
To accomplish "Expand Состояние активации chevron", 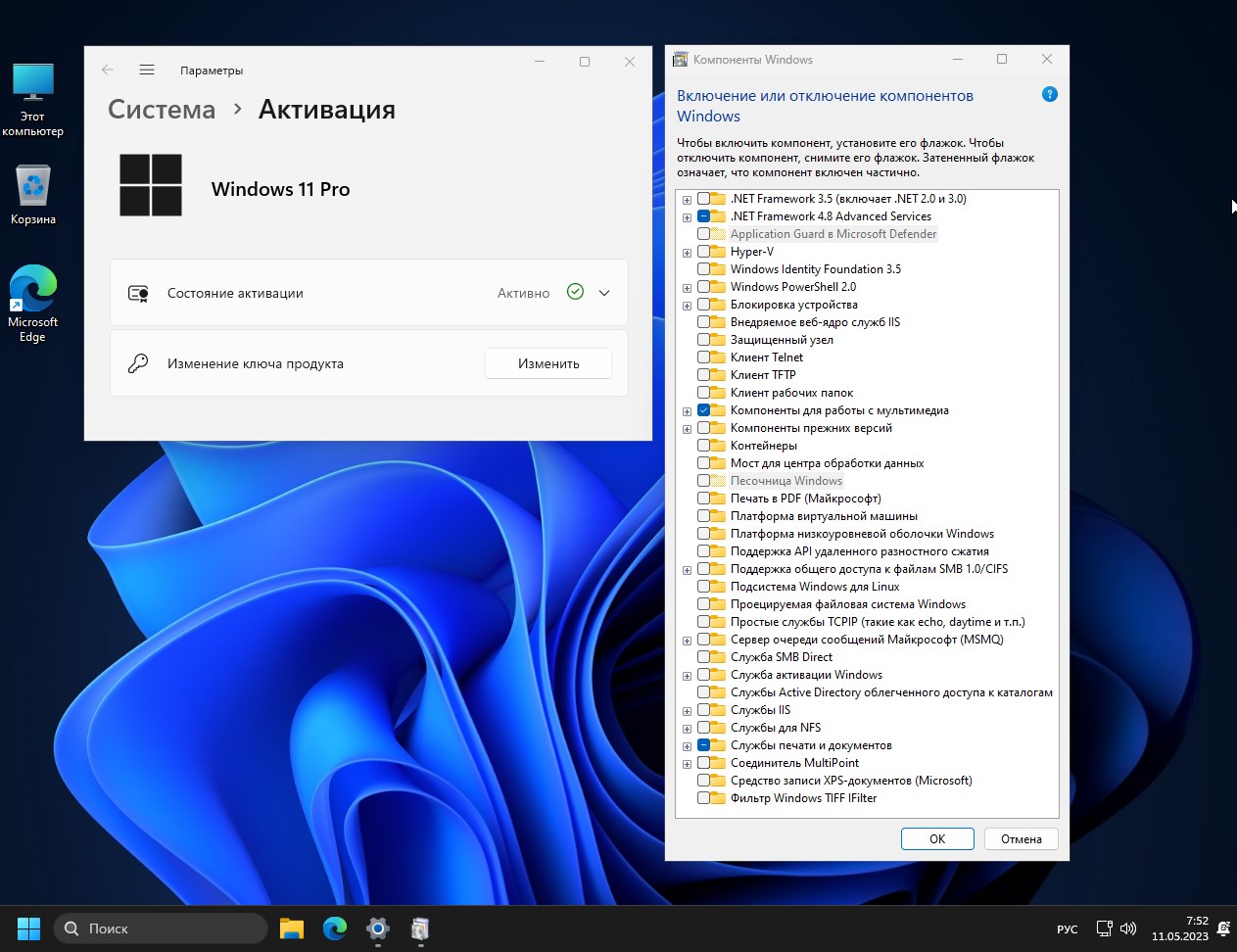I will tap(604, 293).
